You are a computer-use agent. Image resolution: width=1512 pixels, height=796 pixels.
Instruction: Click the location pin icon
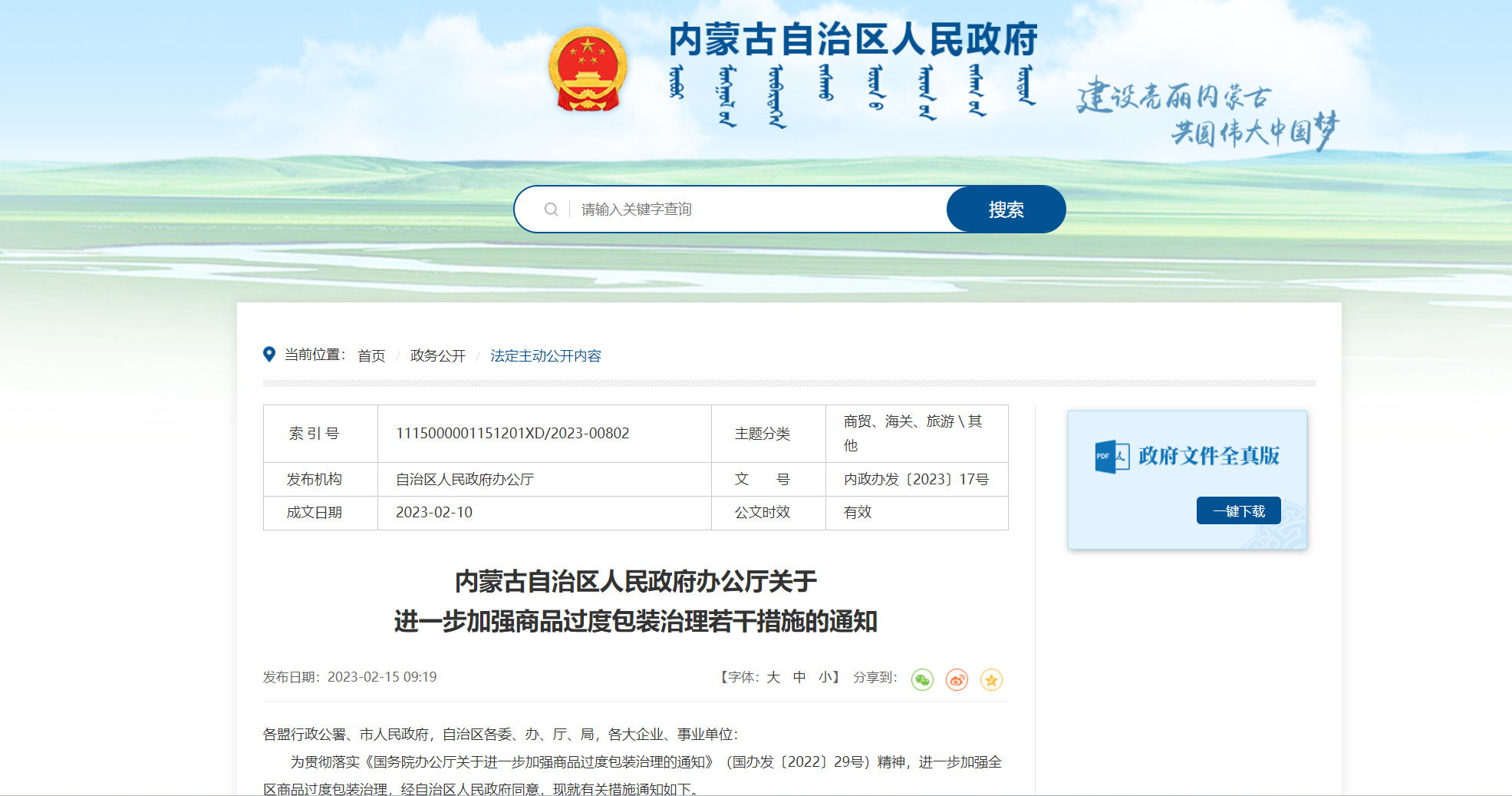click(x=269, y=354)
